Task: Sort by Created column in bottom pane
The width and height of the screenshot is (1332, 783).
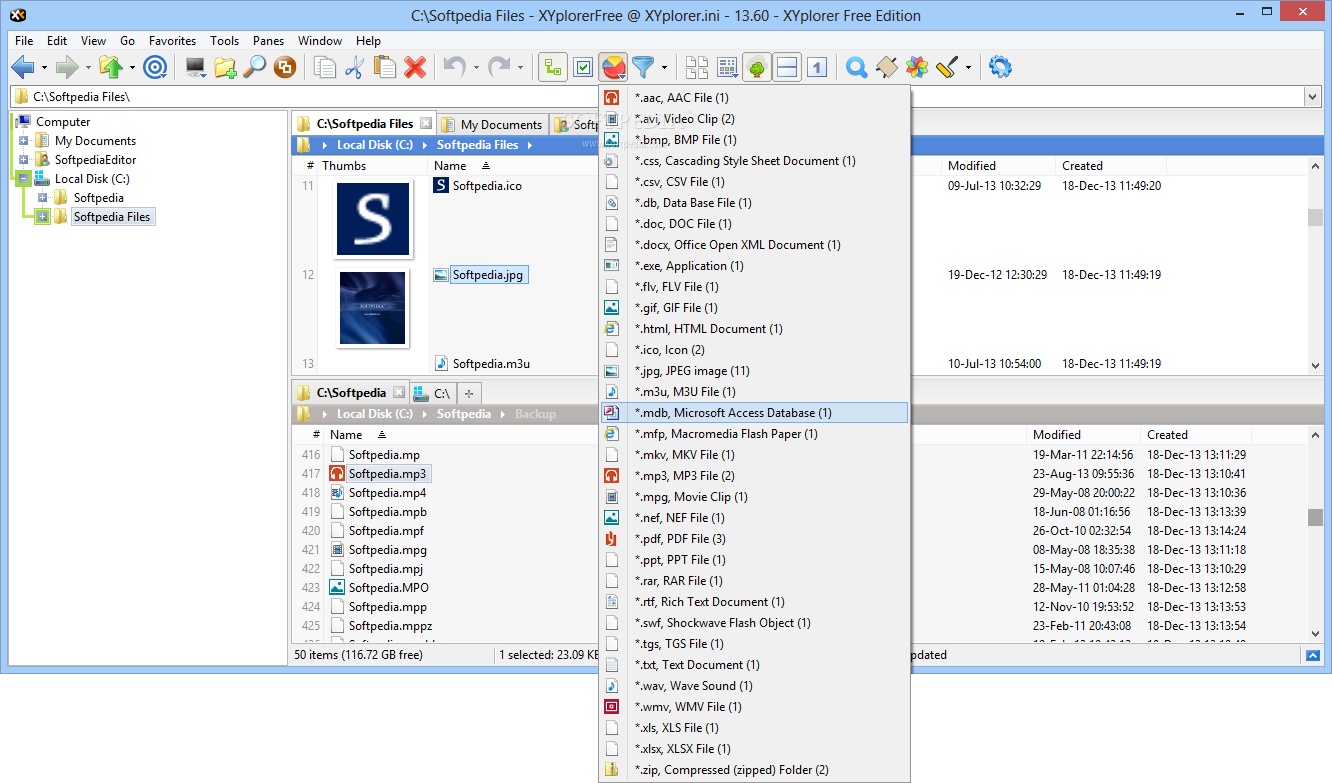Action: (x=1167, y=435)
